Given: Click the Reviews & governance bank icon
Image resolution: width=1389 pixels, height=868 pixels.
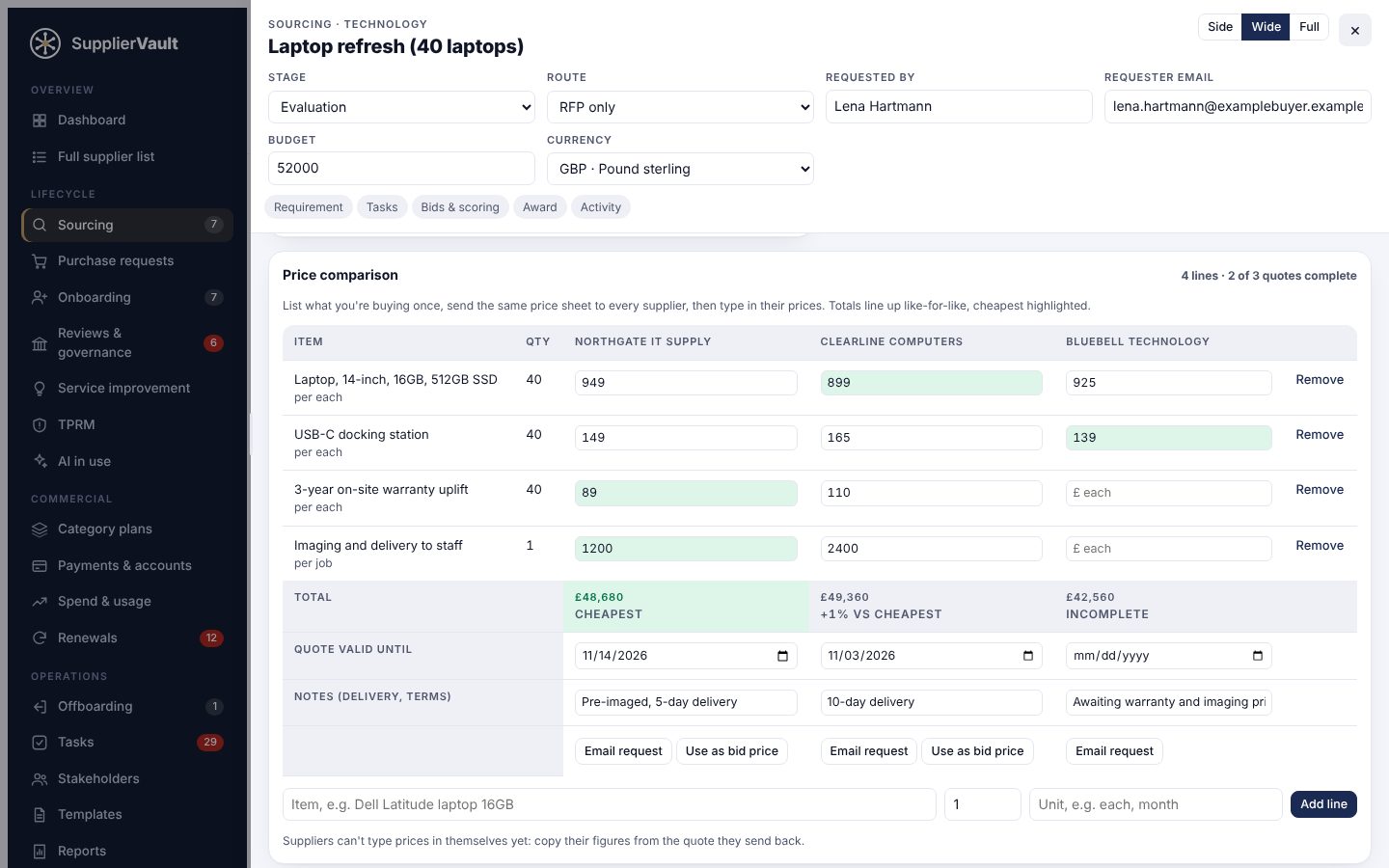Looking at the screenshot, I should 40,343.
